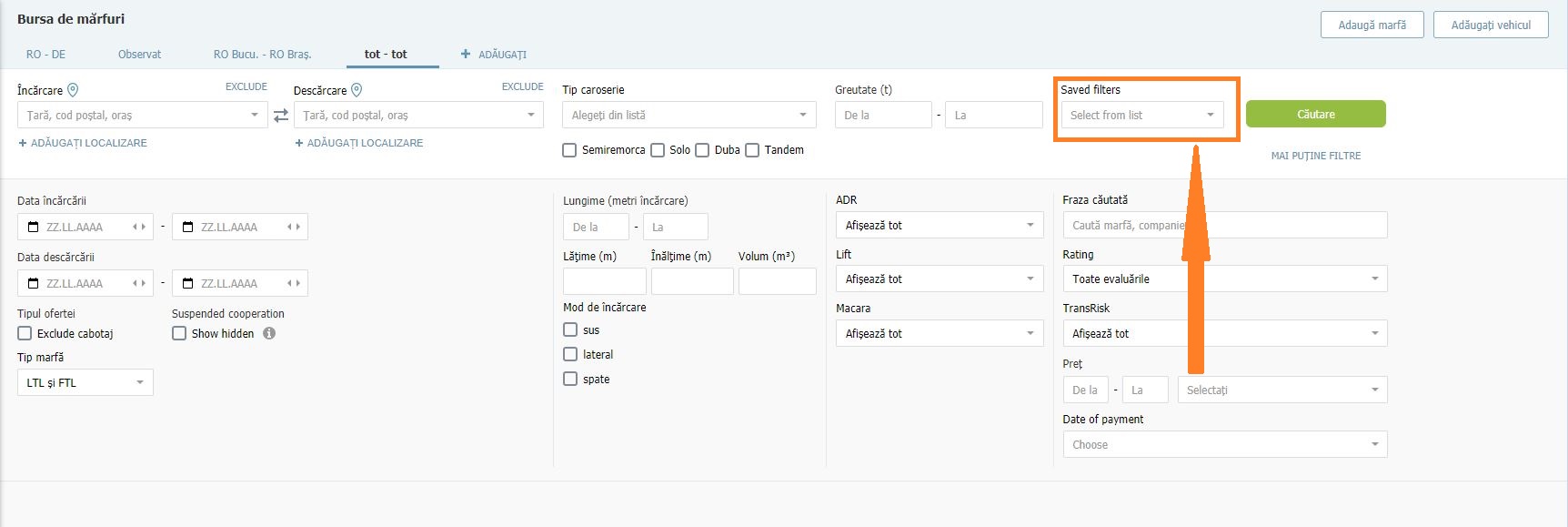Step arrows on second Data descărcării date
The height and width of the screenshot is (527, 1568).
294,283
